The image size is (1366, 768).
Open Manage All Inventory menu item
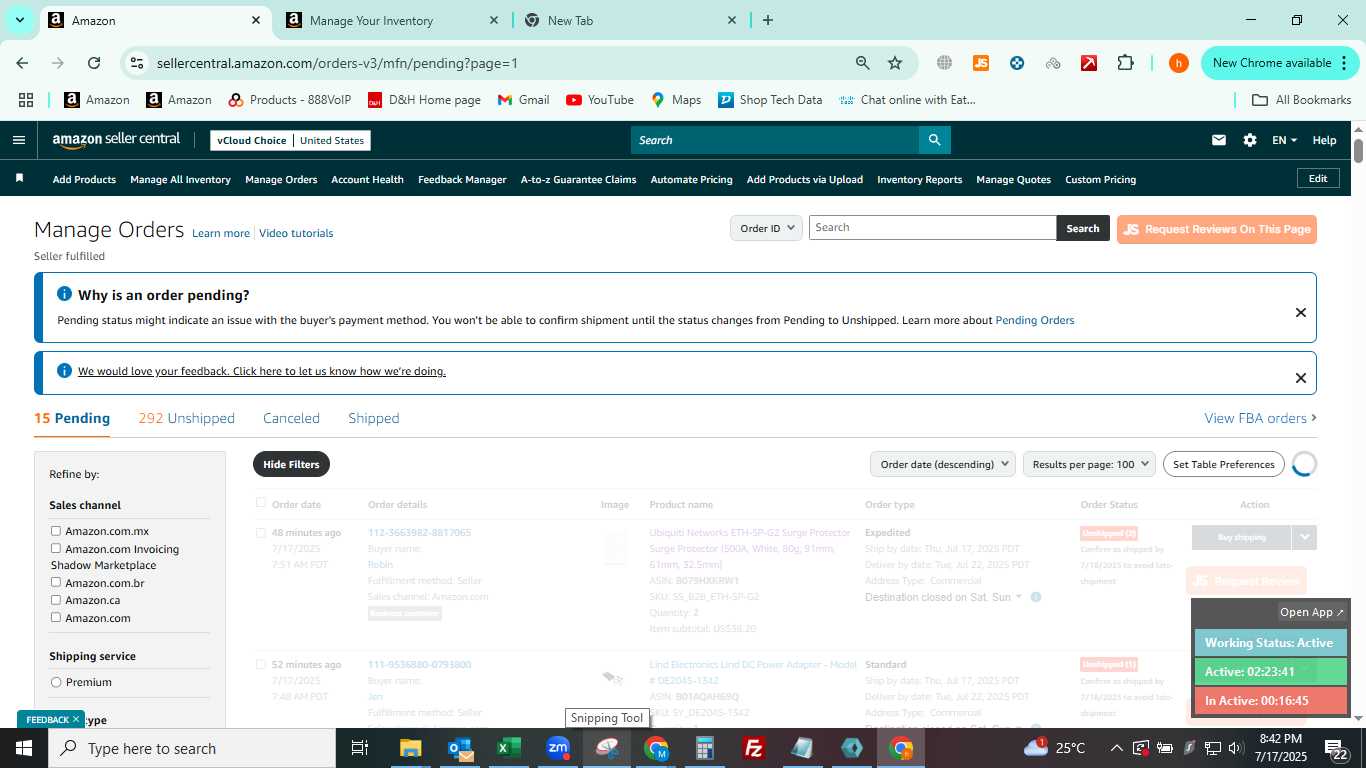[180, 179]
